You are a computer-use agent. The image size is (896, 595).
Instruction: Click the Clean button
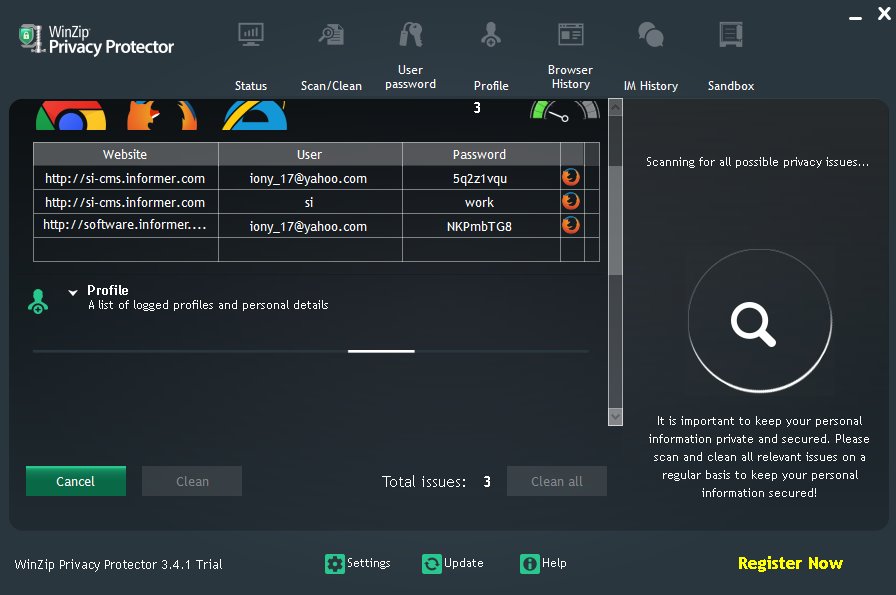192,481
